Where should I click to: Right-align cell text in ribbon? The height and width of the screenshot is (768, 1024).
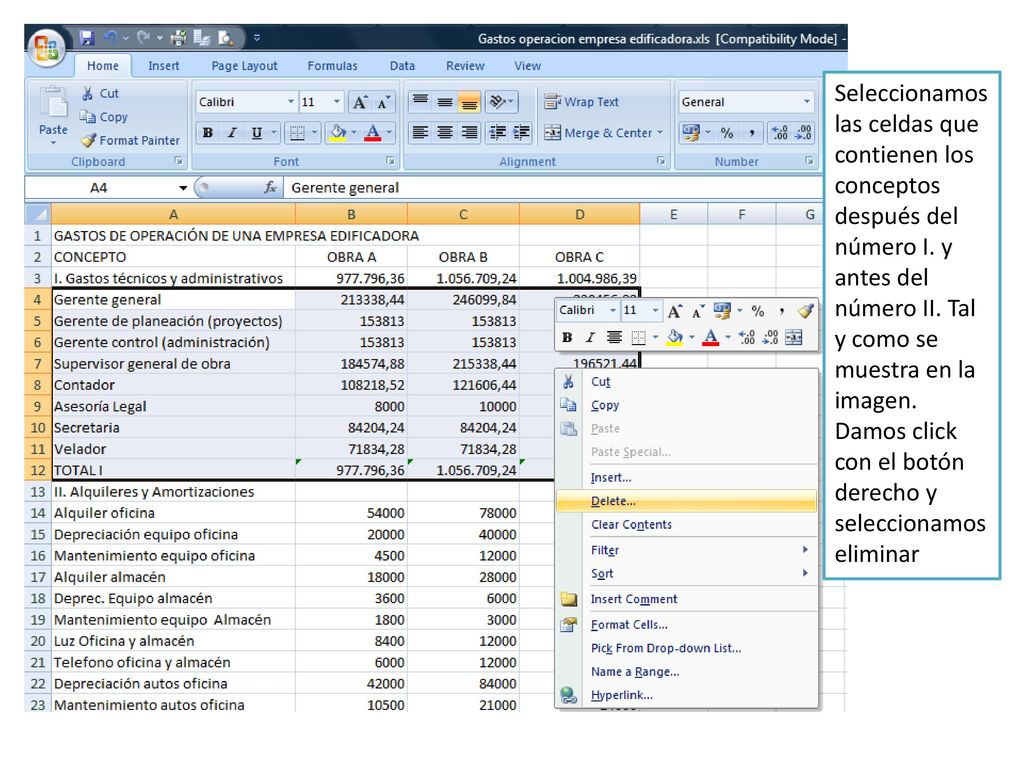coord(469,133)
